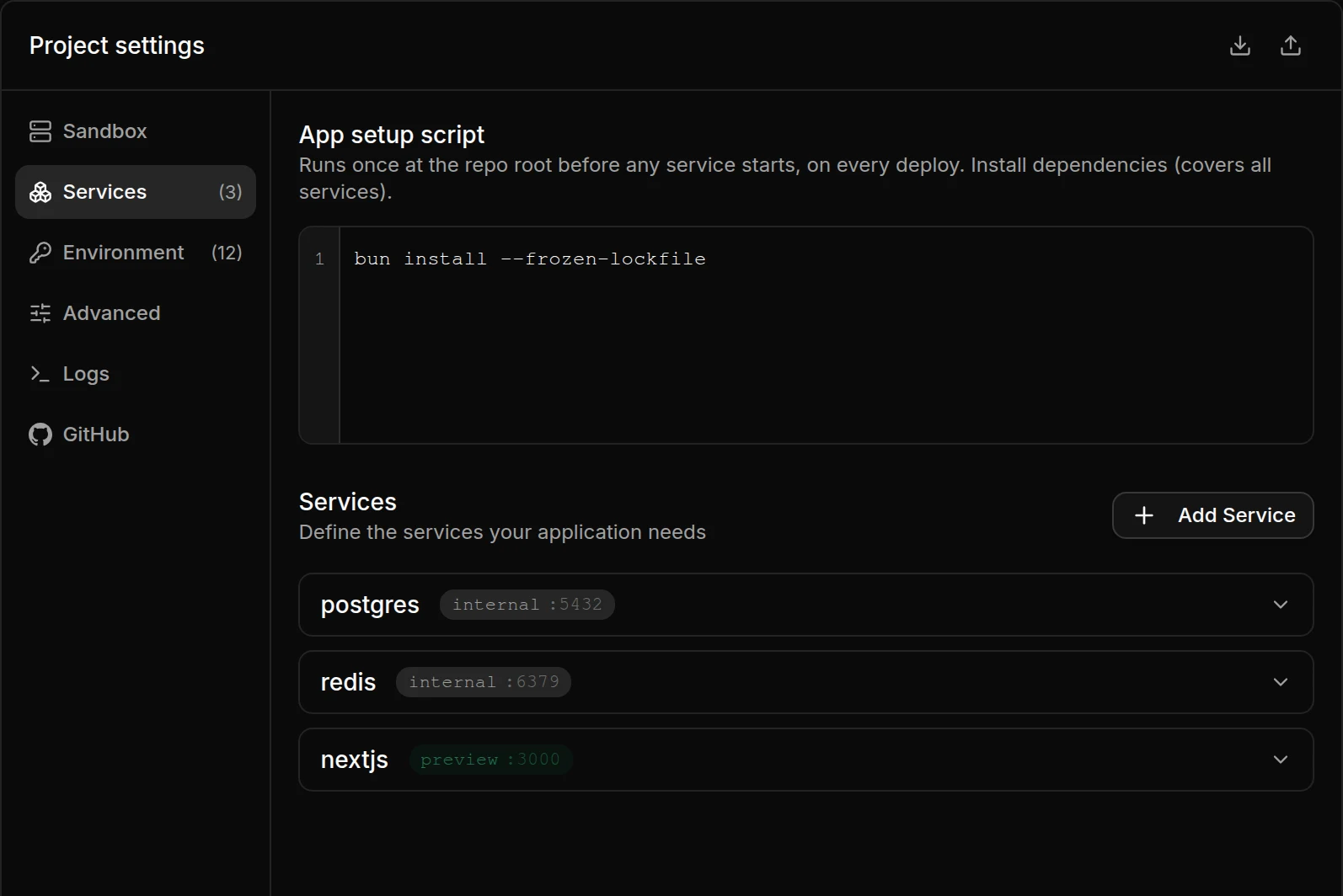Click the download icon in the header
The image size is (1343, 896).
tap(1240, 45)
